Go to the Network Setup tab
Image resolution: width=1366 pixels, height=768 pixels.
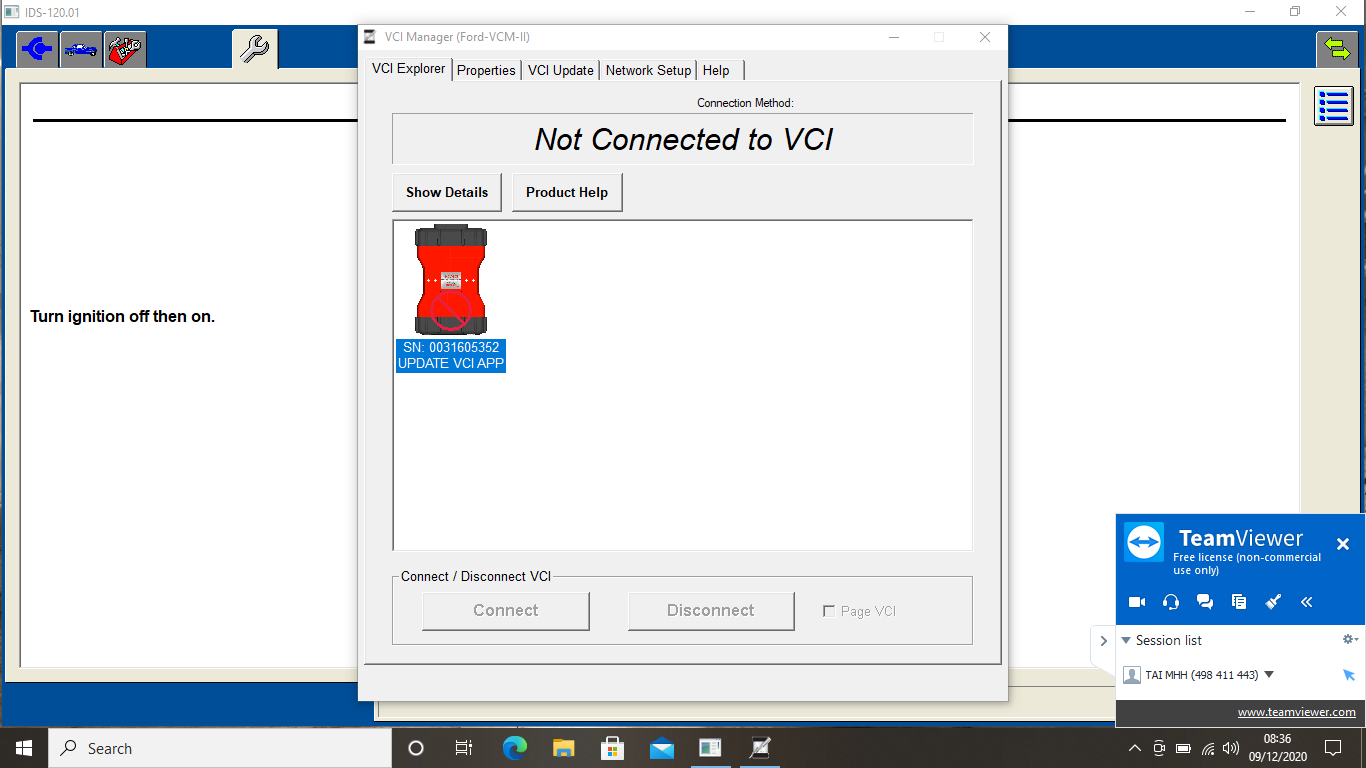point(649,70)
